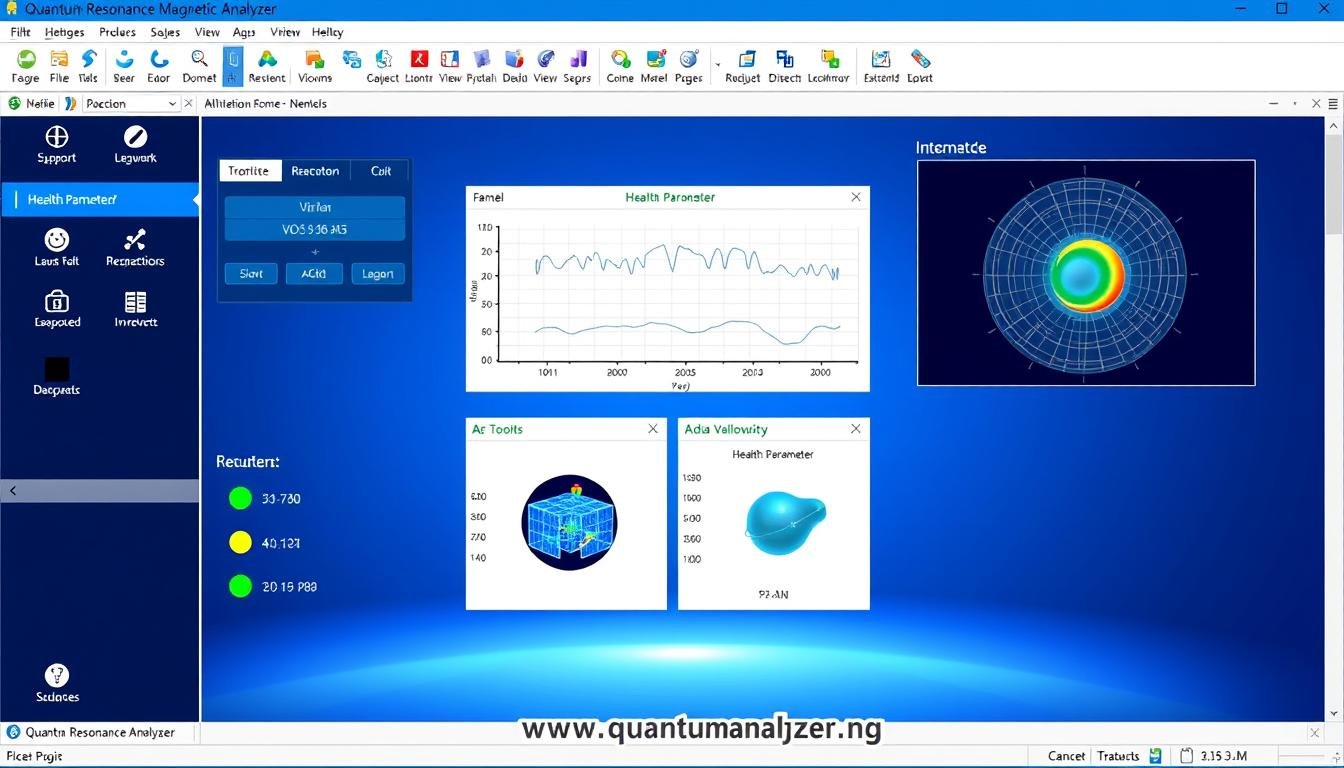This screenshot has width=1344, height=768.
Task: Expand the Poccion dropdown
Action: point(172,103)
